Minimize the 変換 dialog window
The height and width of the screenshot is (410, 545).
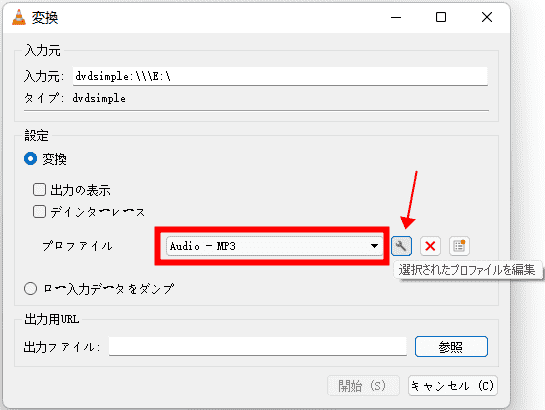click(396, 17)
